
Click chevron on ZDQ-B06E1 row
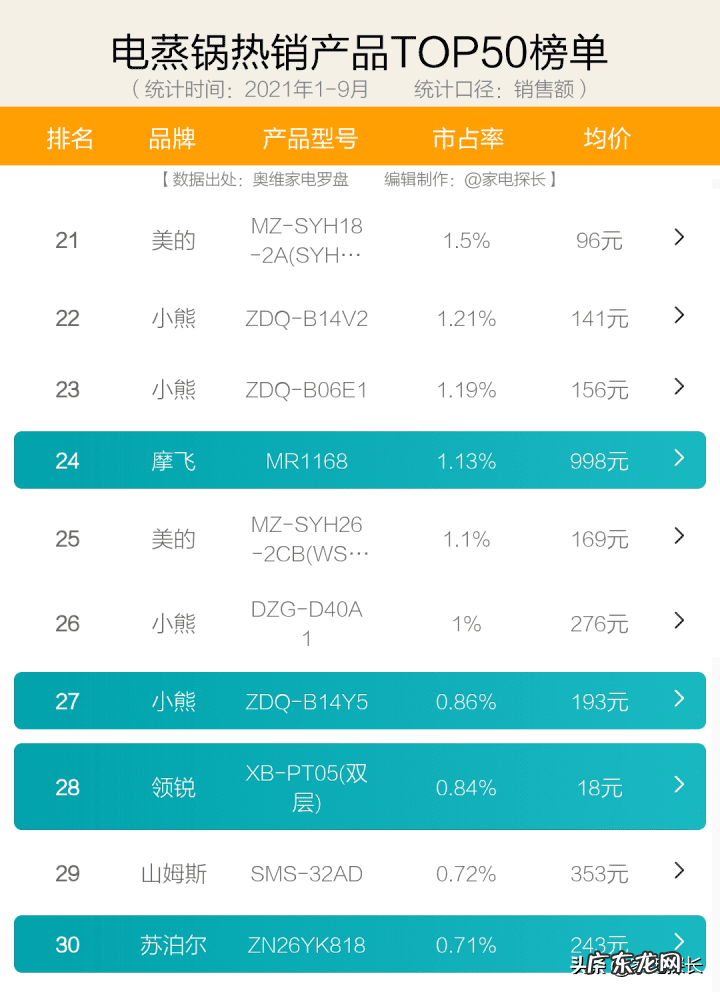679,386
